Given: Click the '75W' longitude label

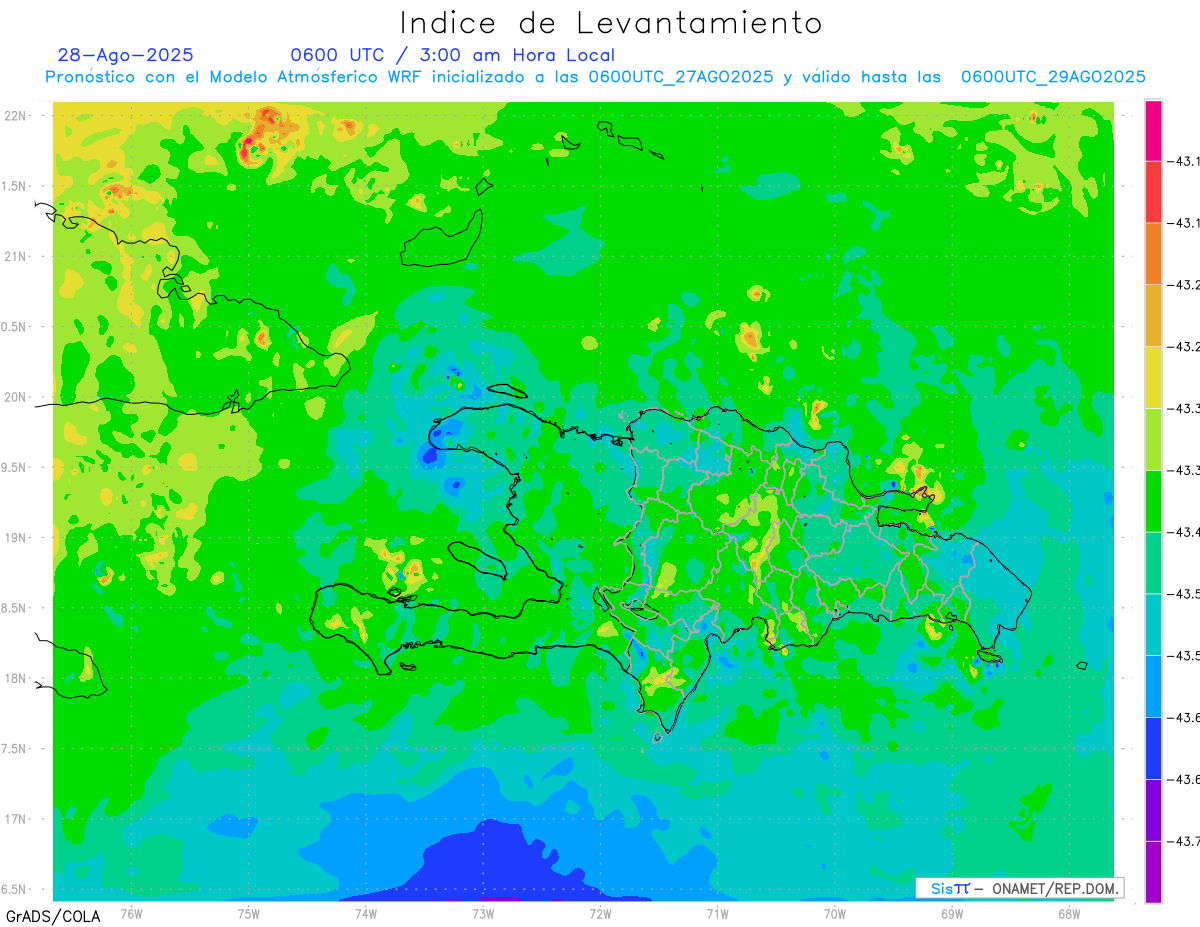Looking at the screenshot, I should coord(249,913).
